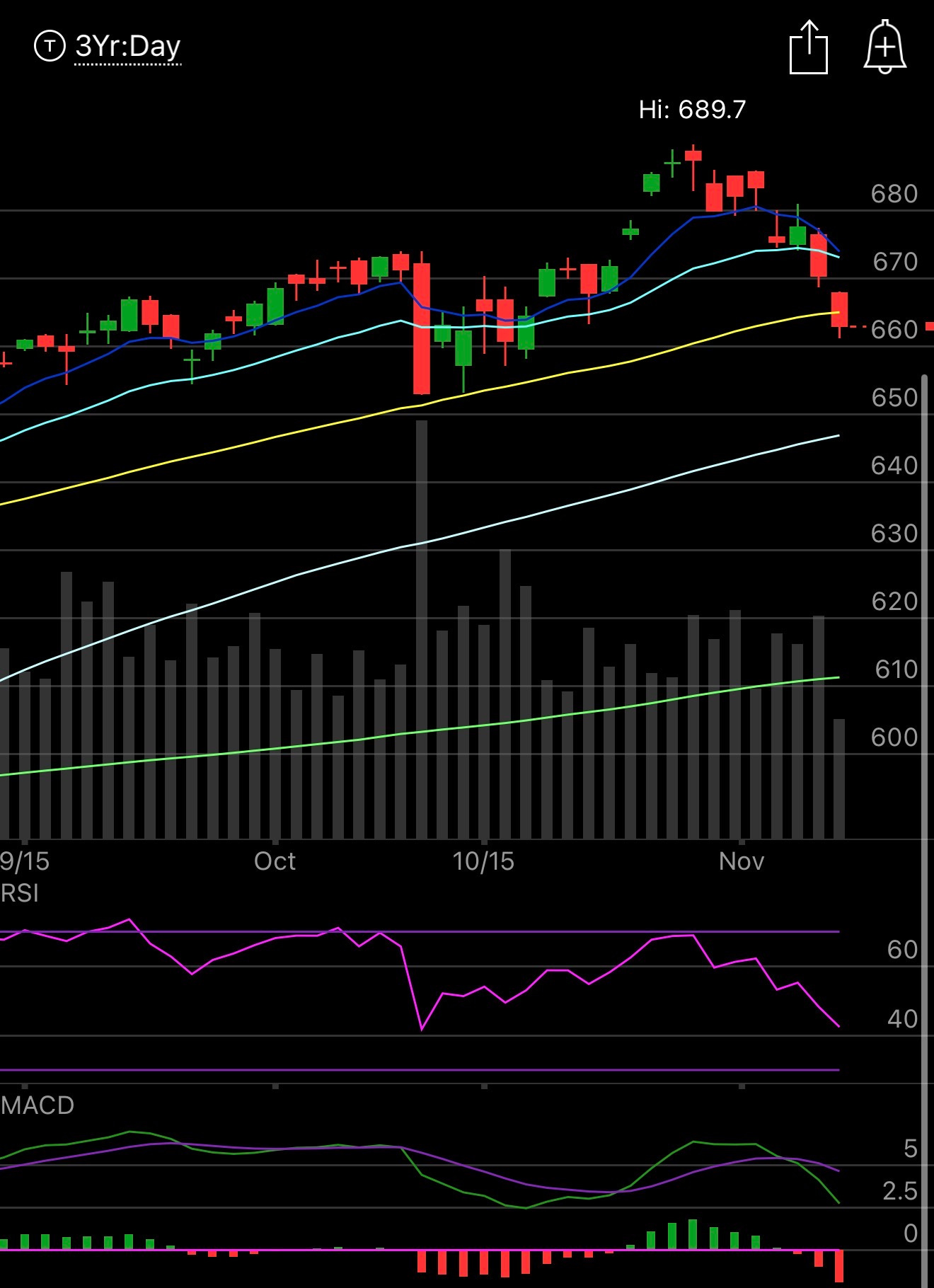The width and height of the screenshot is (934, 1288).
Task: Tap the Oct date label
Action: (x=275, y=861)
